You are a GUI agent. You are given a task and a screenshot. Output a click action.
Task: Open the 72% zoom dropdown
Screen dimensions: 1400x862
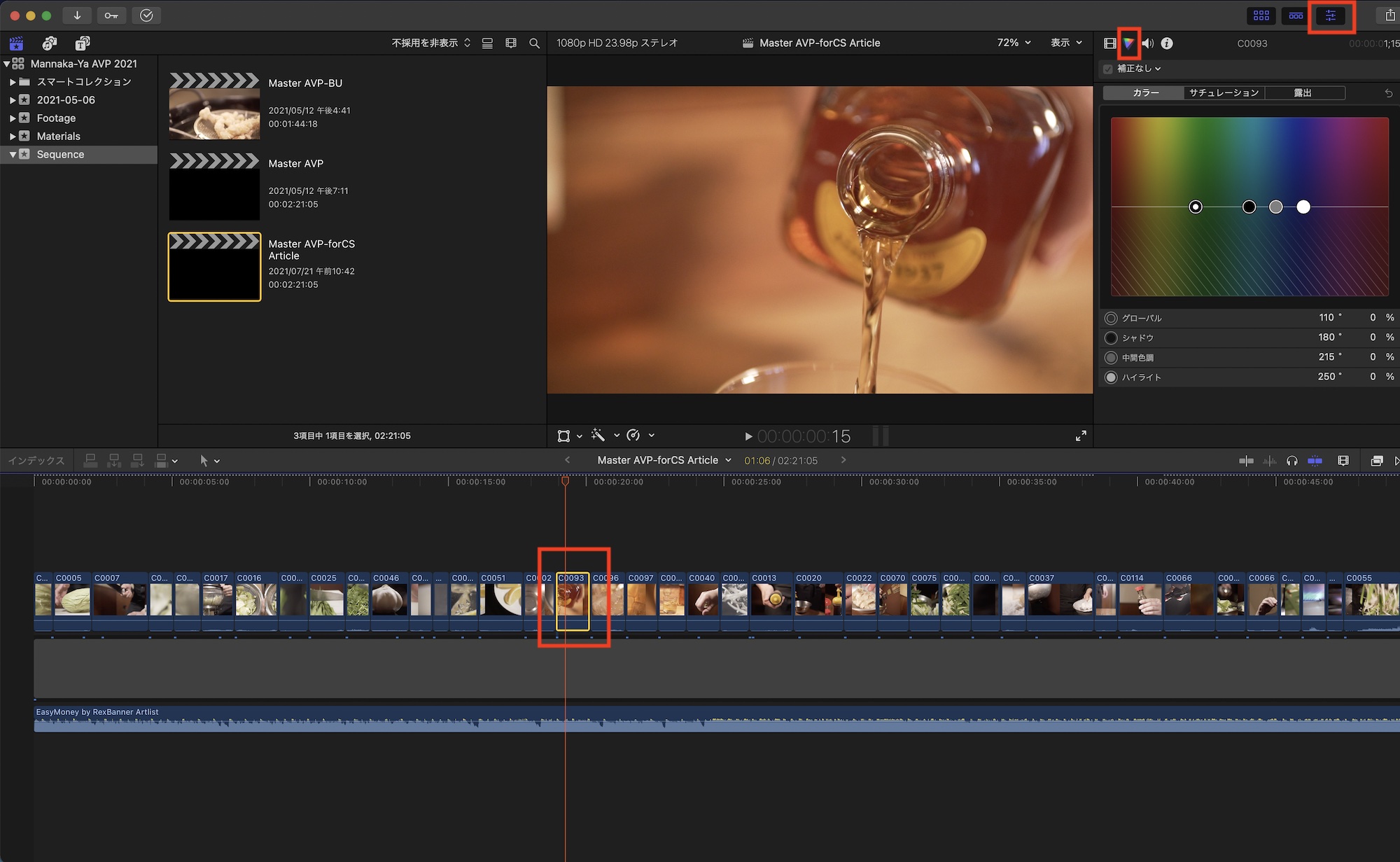click(1014, 43)
